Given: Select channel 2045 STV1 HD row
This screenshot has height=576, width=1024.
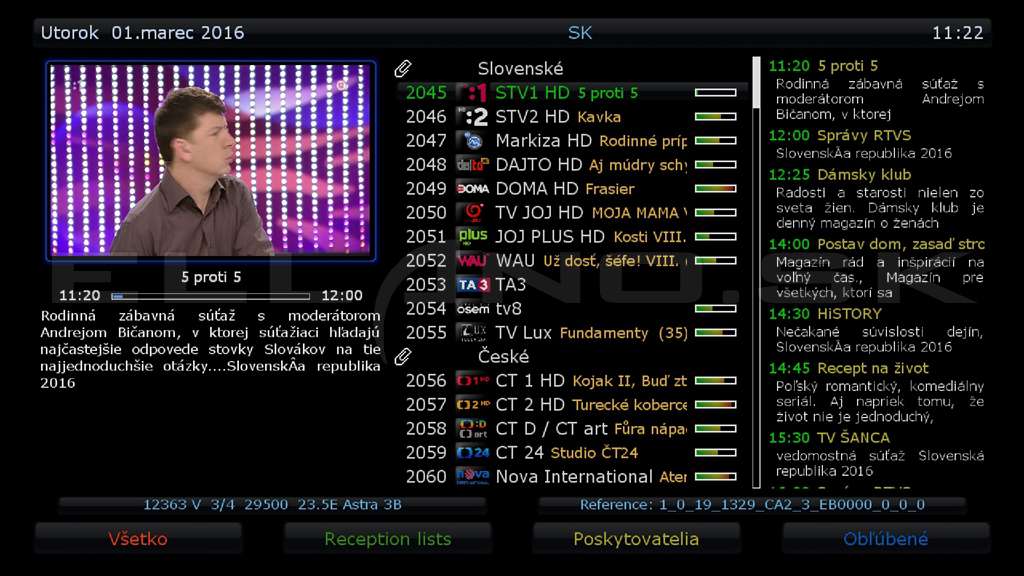Looking at the screenshot, I should tap(571, 93).
